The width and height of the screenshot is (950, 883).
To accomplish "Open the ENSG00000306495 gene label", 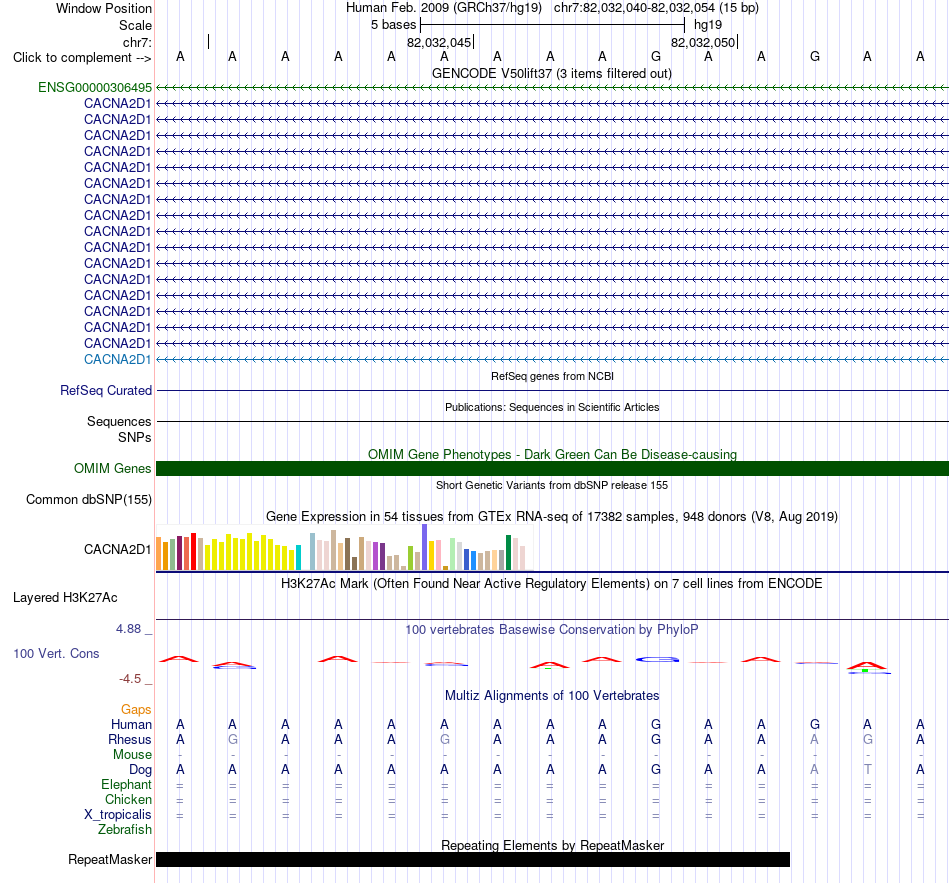I will (95, 87).
